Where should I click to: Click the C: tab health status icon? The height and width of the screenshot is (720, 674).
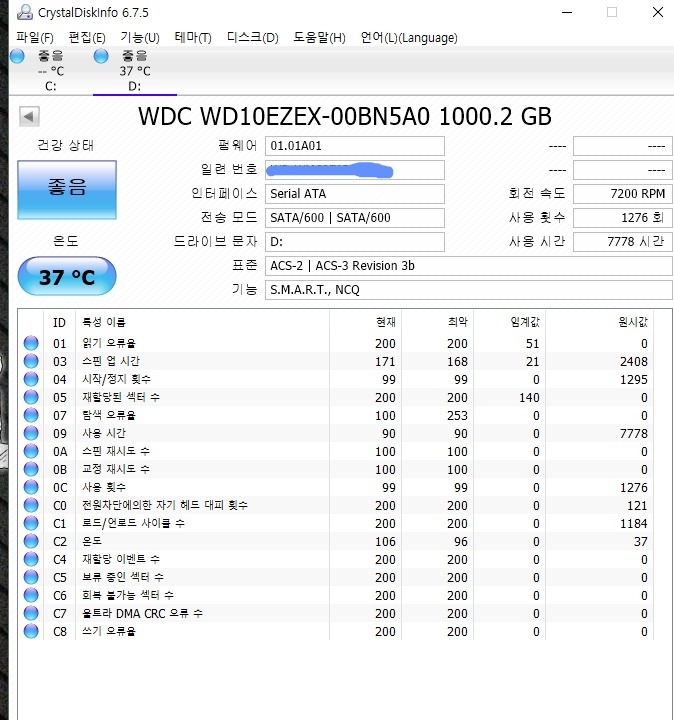(17, 56)
